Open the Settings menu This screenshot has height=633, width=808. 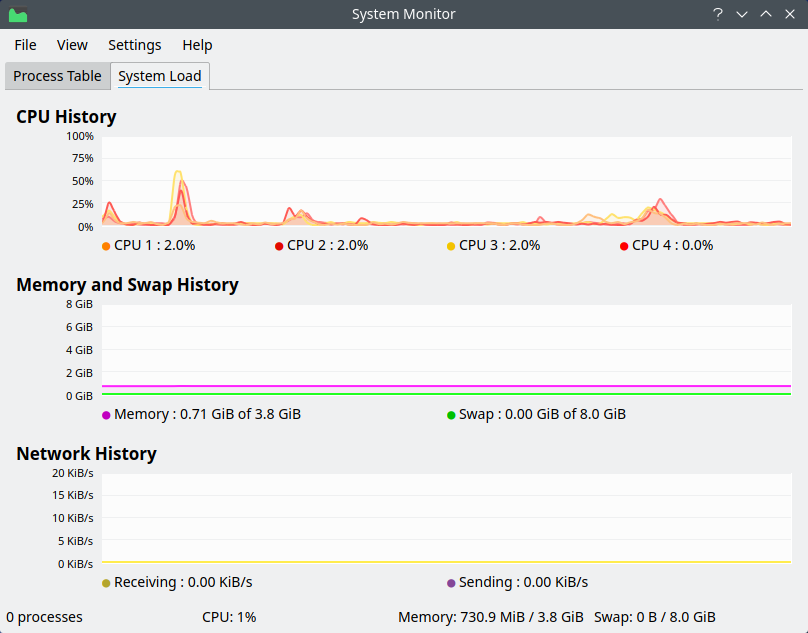pyautogui.click(x=134, y=45)
